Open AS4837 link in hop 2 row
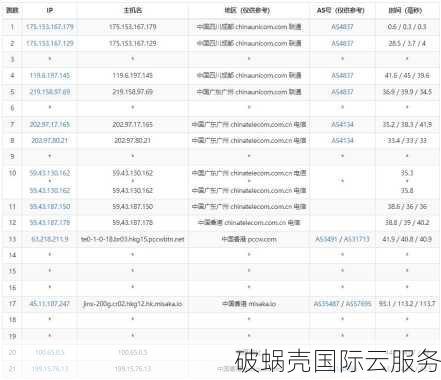 [x=342, y=43]
